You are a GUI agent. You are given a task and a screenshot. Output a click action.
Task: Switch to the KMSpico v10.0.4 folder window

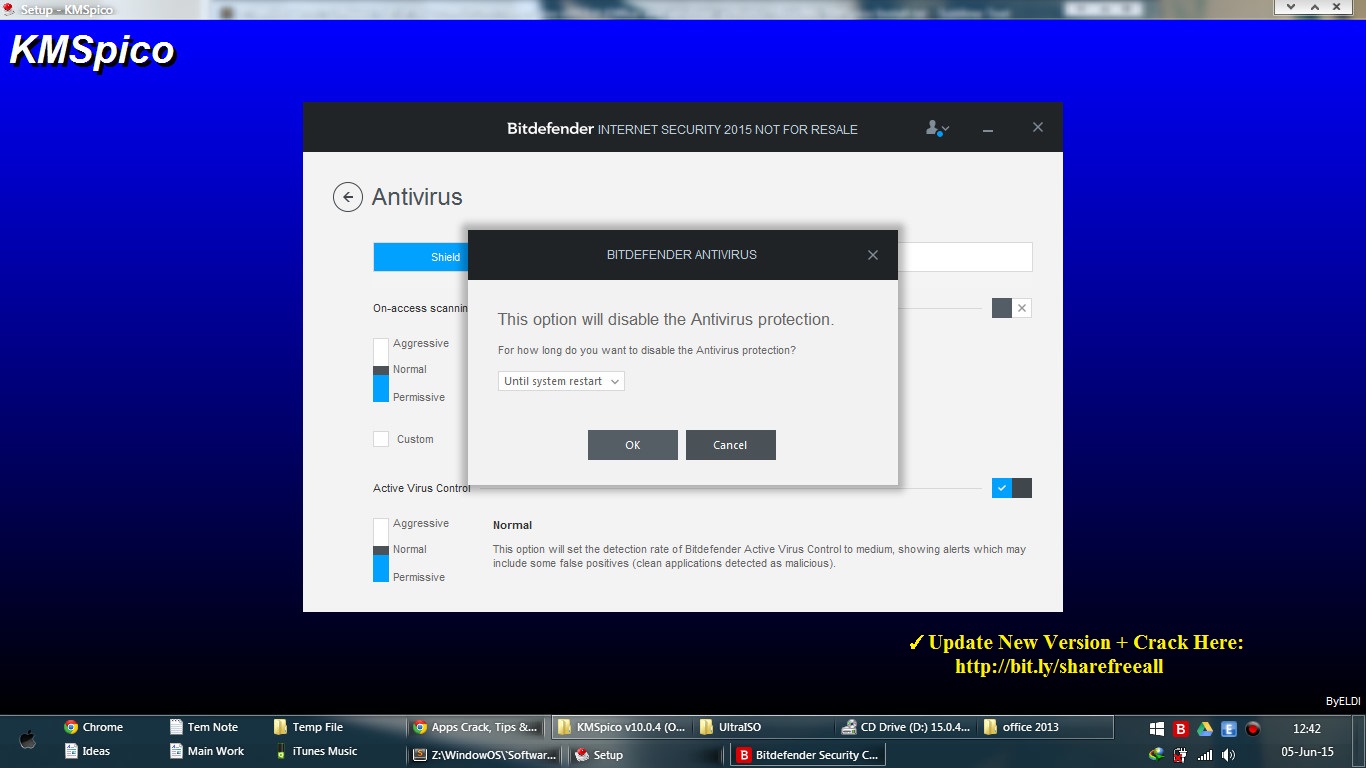click(623, 727)
